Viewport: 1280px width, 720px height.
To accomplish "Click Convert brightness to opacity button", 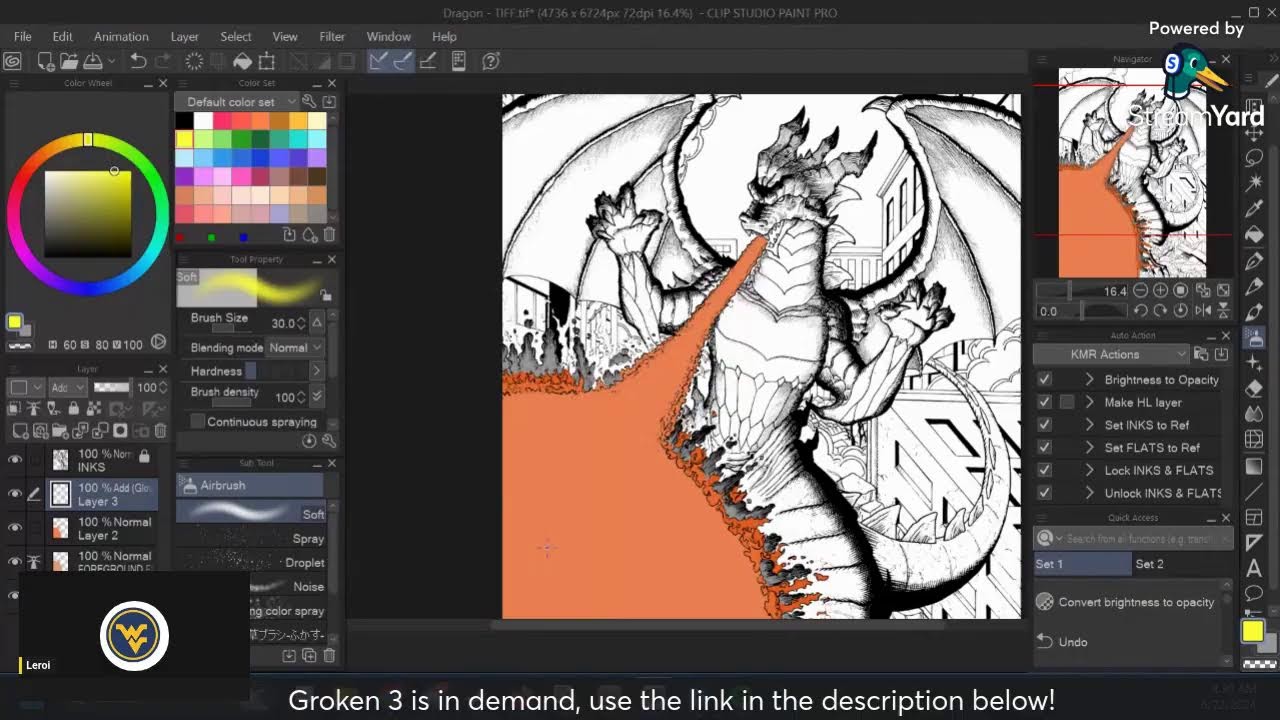I will point(1135,603).
